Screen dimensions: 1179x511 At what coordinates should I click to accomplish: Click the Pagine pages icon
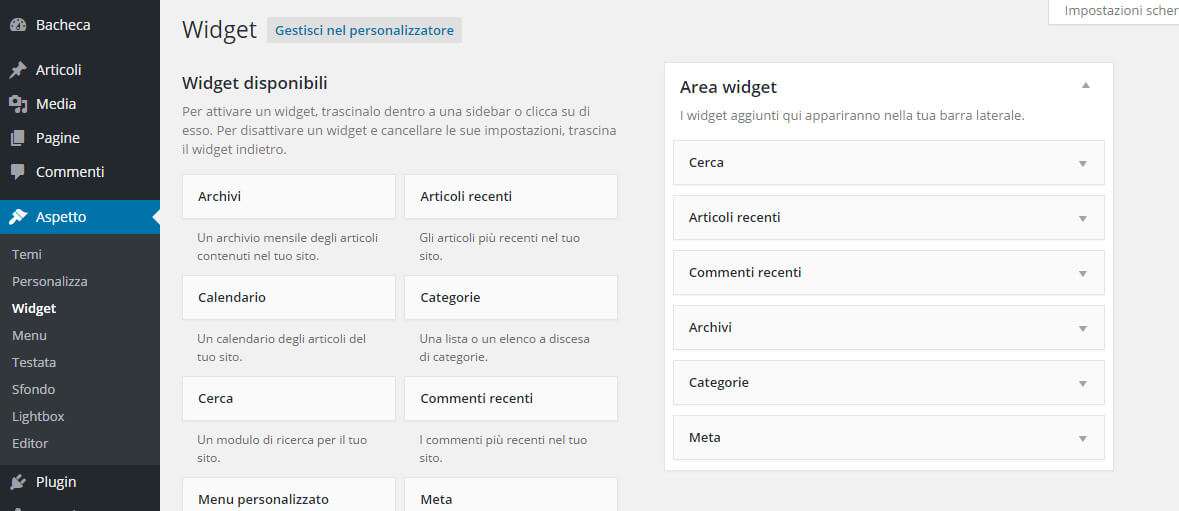point(18,138)
